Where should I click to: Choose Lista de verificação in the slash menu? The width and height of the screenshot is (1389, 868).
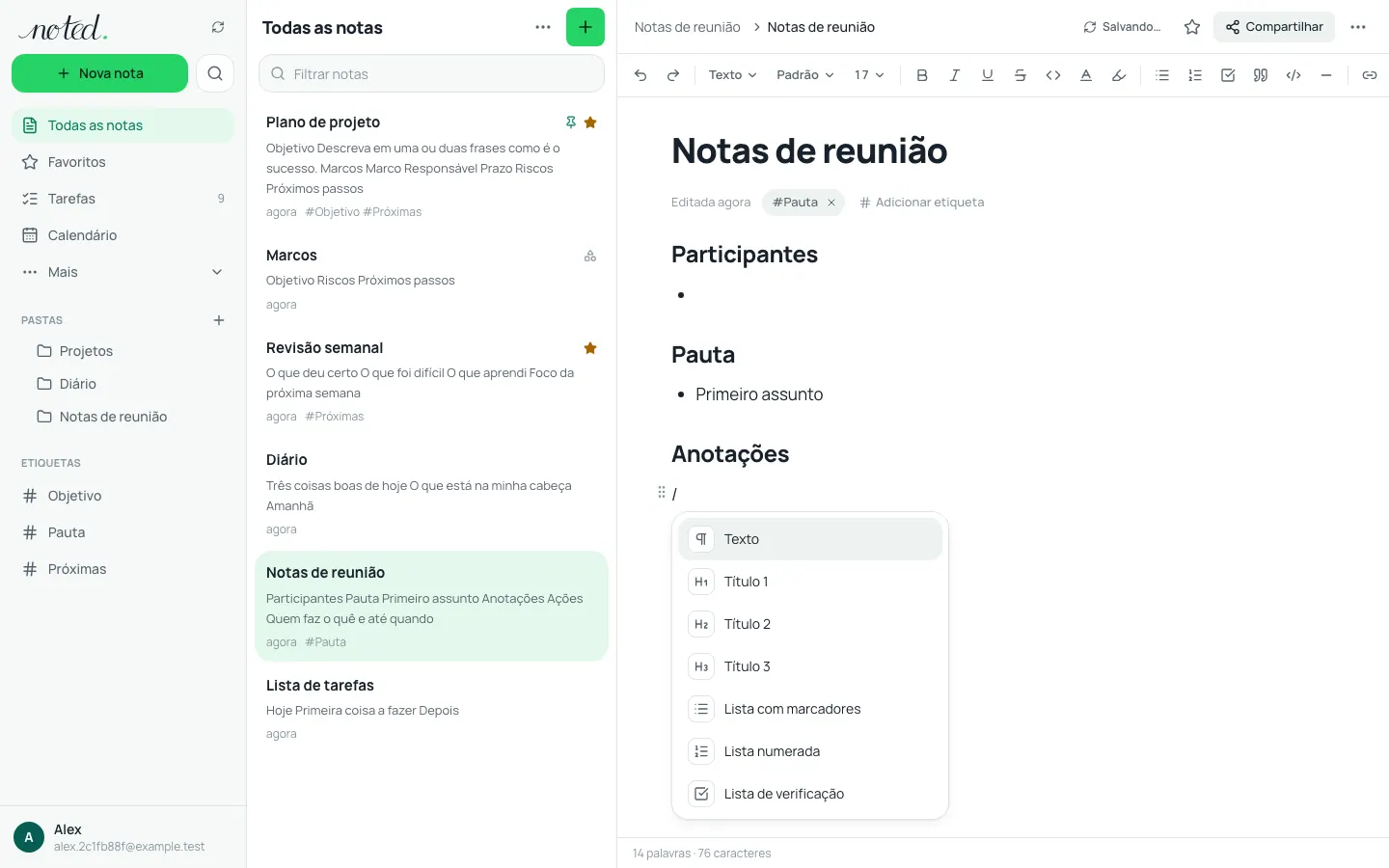pos(810,794)
